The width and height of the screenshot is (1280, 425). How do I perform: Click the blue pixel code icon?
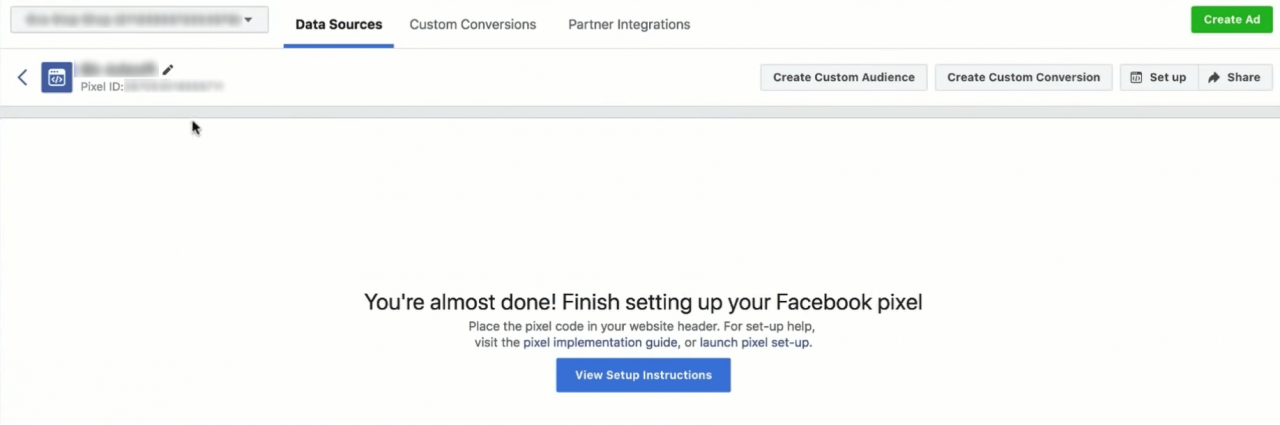pyautogui.click(x=56, y=77)
